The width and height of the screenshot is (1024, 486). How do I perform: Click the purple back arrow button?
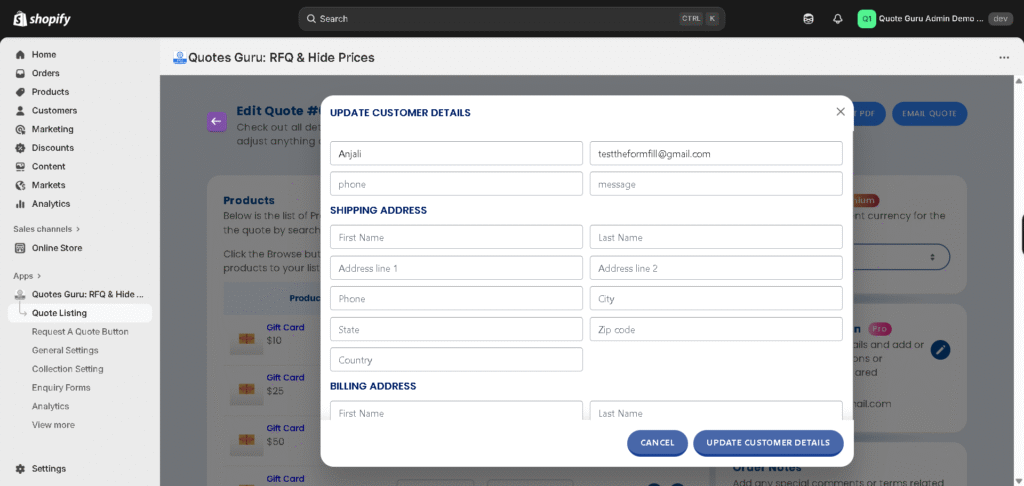216,122
